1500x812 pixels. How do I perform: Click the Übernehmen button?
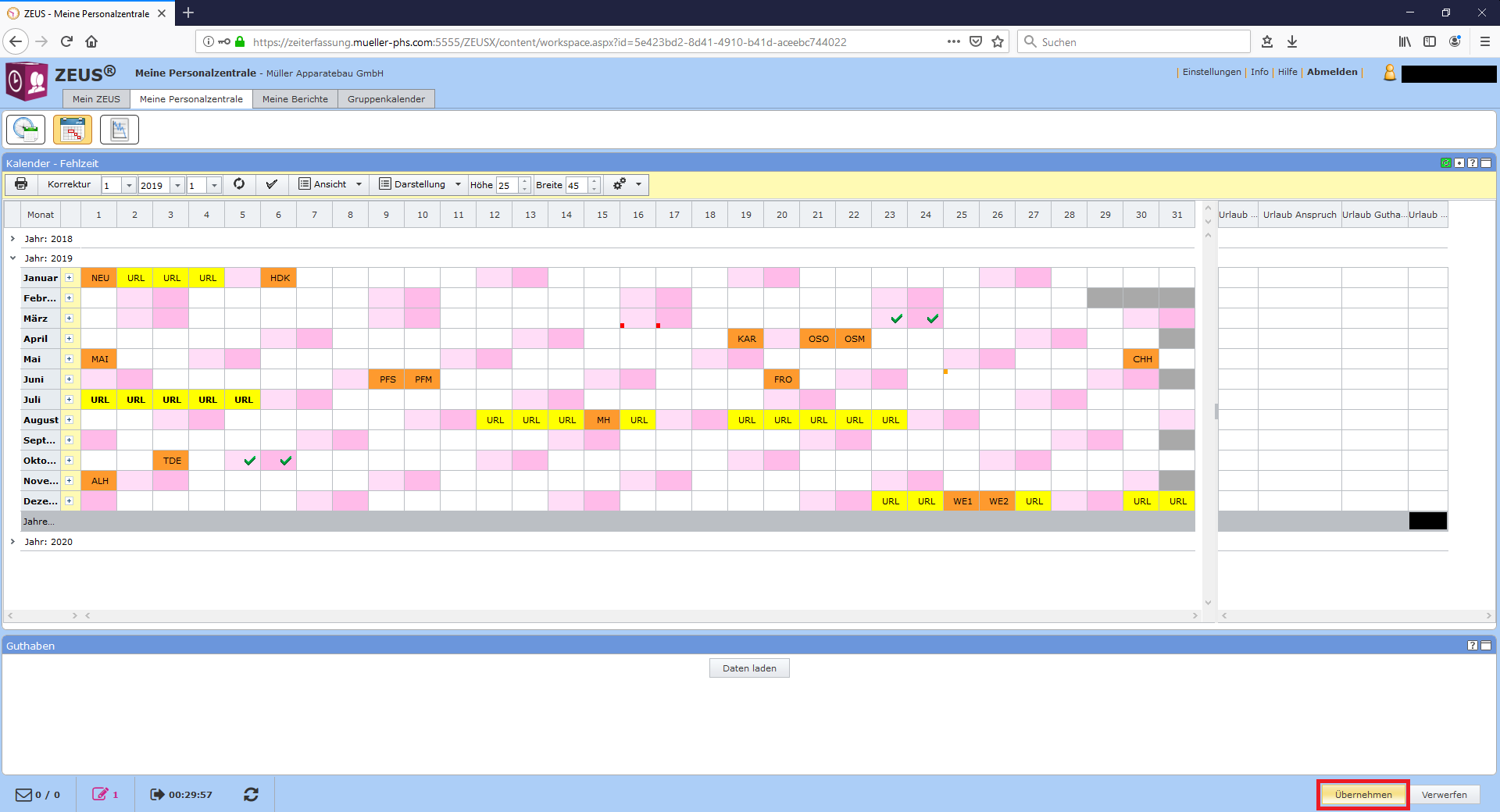pyautogui.click(x=1362, y=795)
